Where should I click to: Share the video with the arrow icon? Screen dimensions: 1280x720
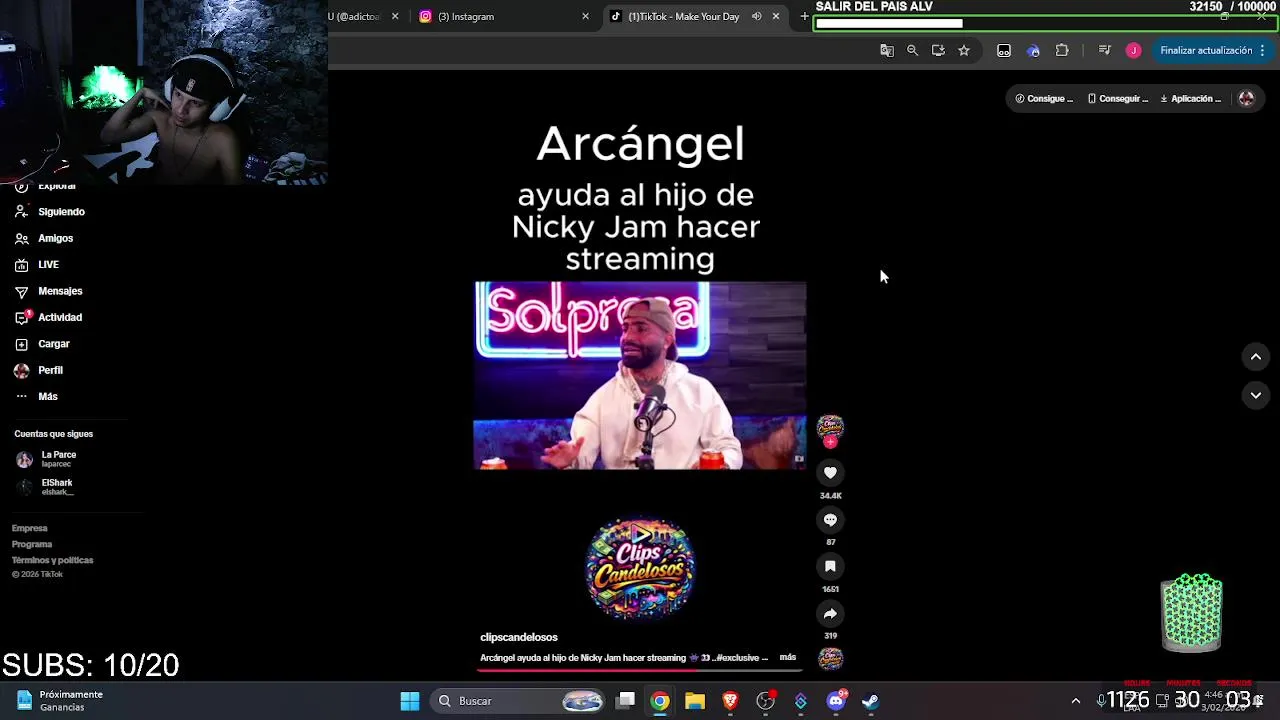point(830,614)
